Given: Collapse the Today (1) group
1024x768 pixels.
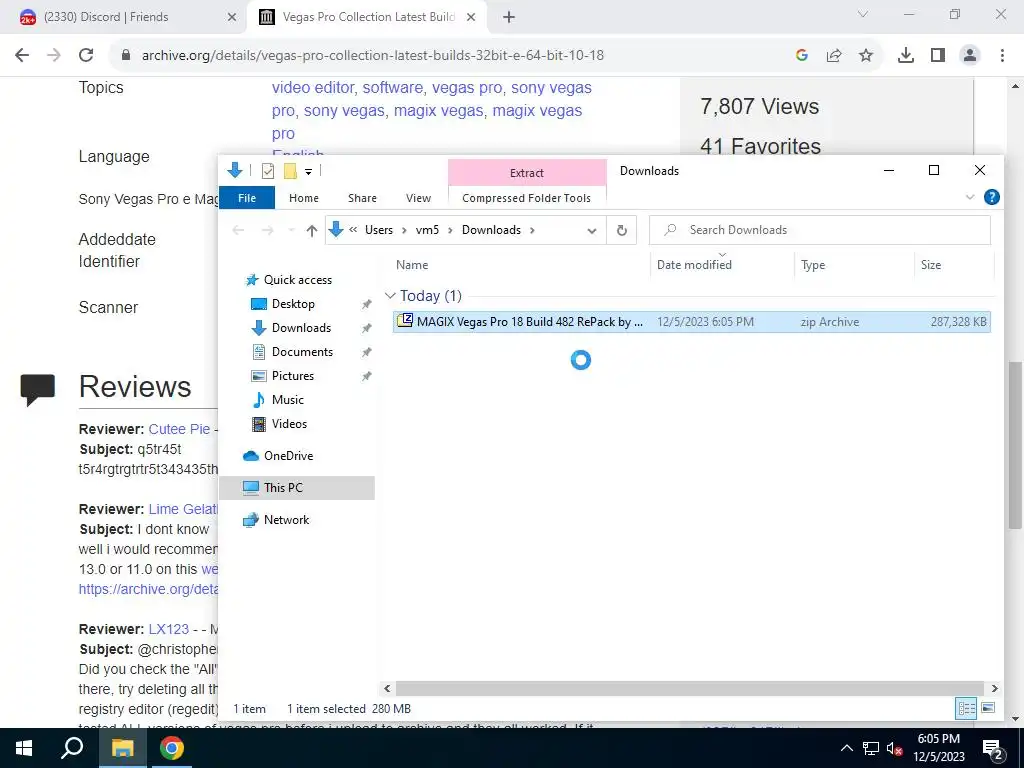Looking at the screenshot, I should (x=391, y=296).
